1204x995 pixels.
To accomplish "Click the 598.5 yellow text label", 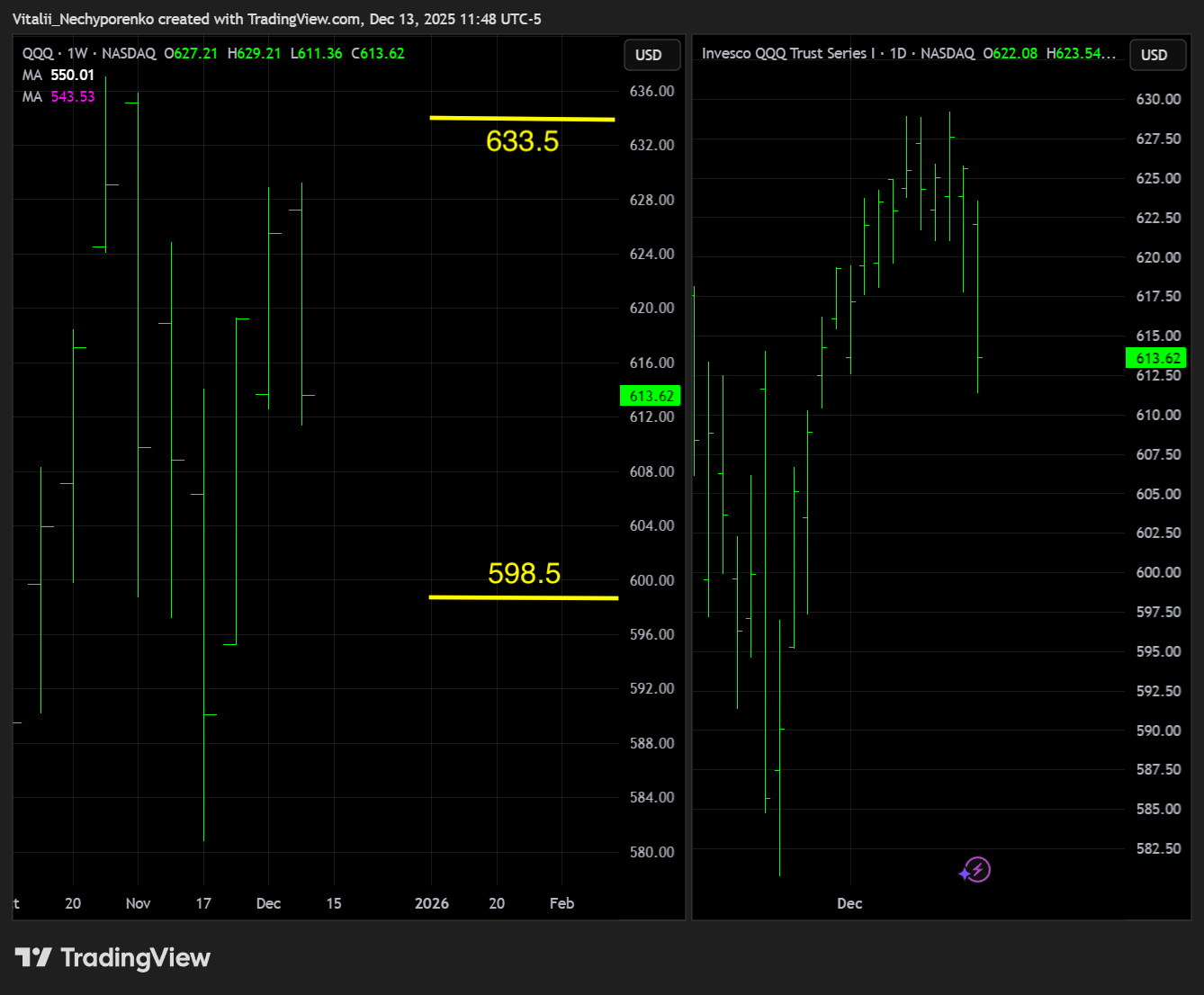I will 524,573.
